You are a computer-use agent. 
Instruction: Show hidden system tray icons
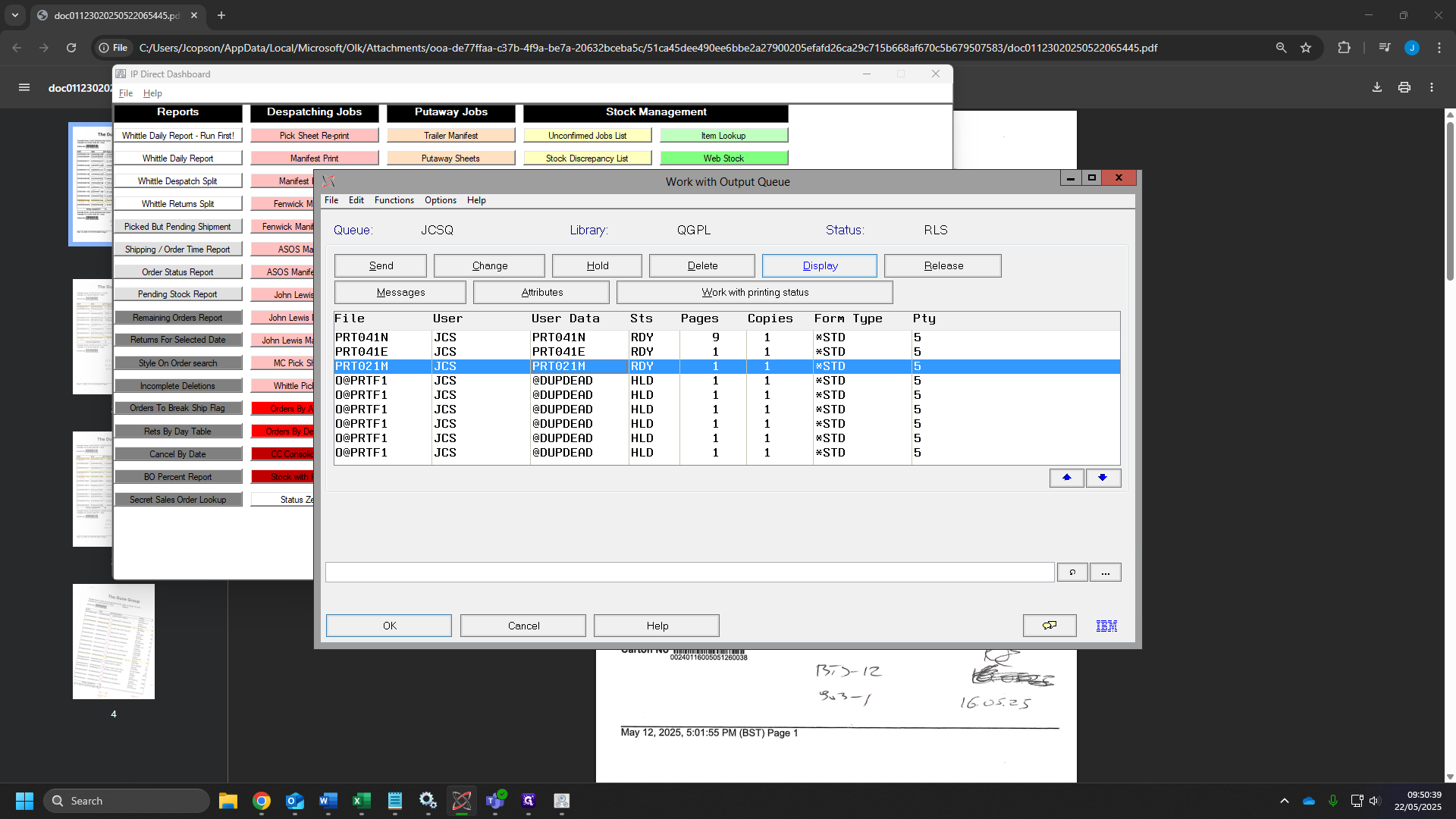tap(1285, 801)
